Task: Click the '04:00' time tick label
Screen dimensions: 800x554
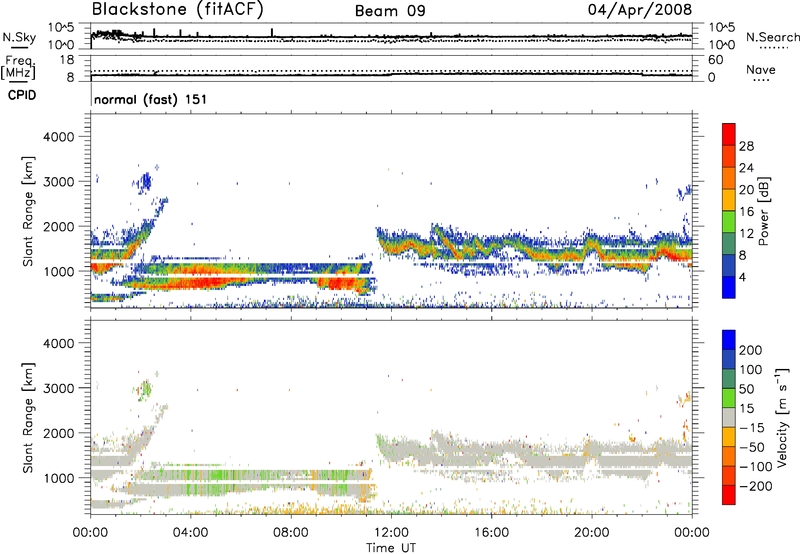Action: point(190,533)
